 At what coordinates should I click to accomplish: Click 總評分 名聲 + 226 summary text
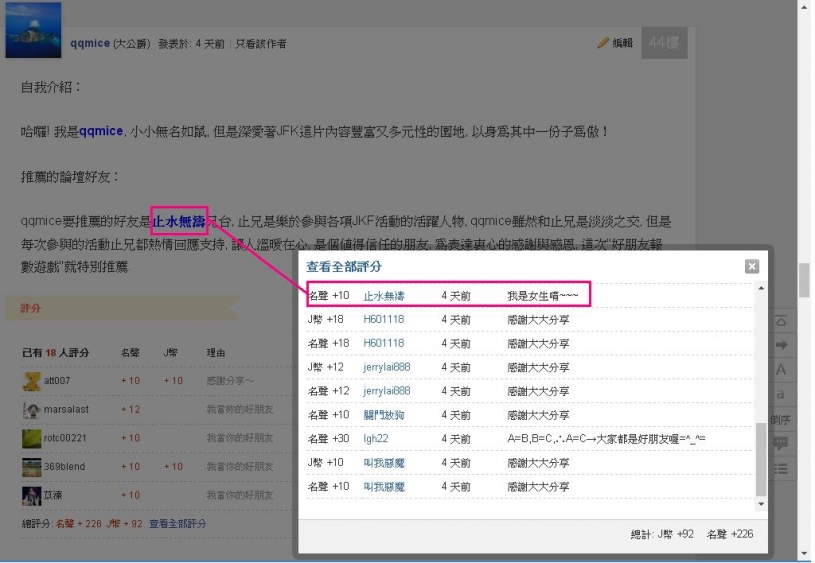[x=62, y=523]
